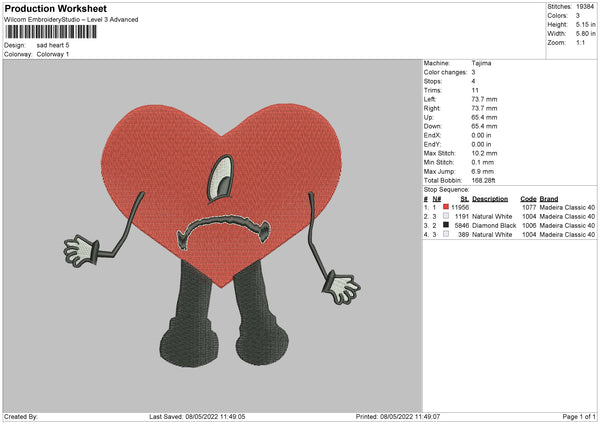Click the red color swatch in stop 1
The height and width of the screenshot is (424, 600).
click(445, 206)
